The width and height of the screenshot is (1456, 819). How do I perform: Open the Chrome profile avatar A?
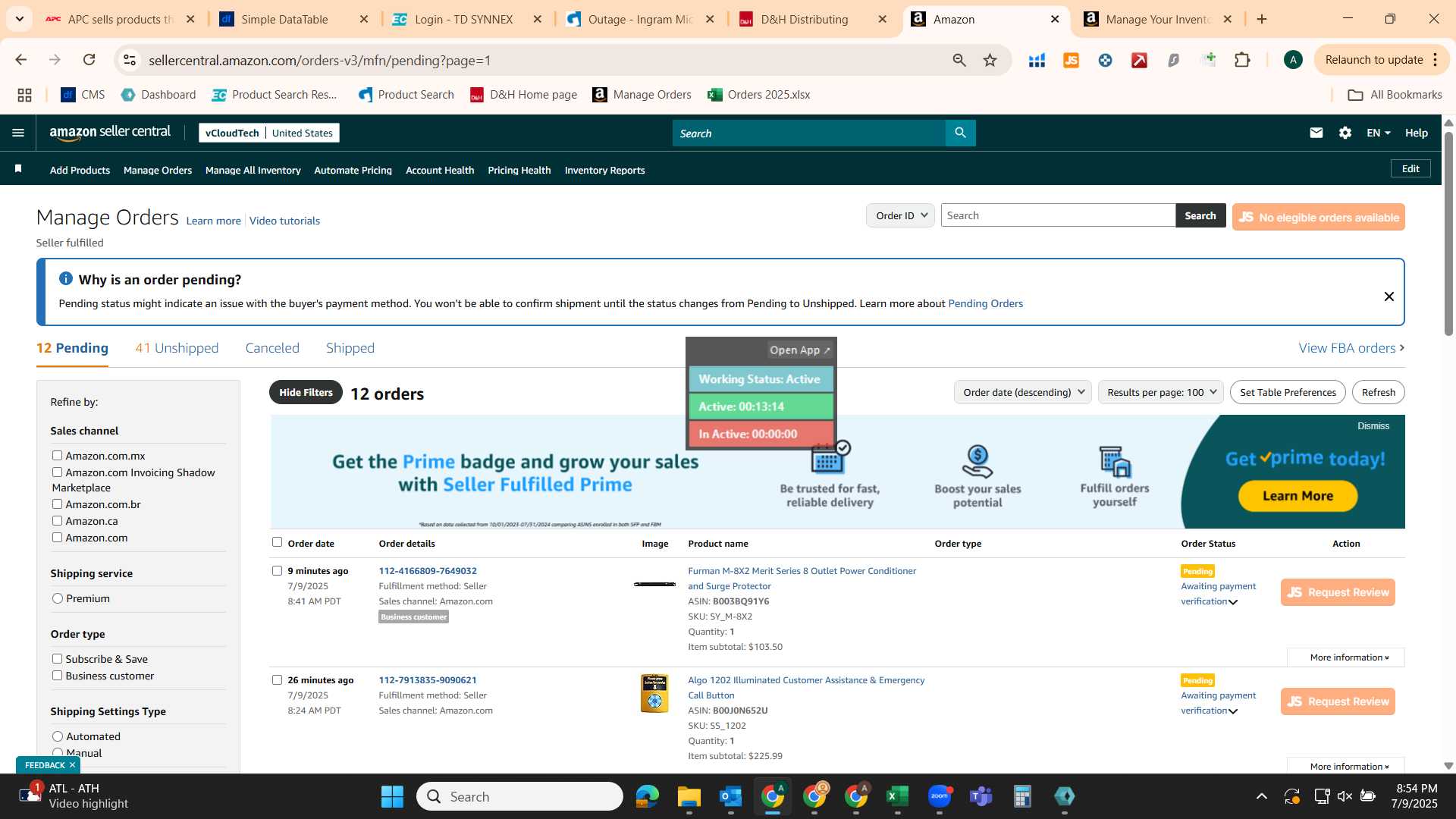[x=1293, y=60]
